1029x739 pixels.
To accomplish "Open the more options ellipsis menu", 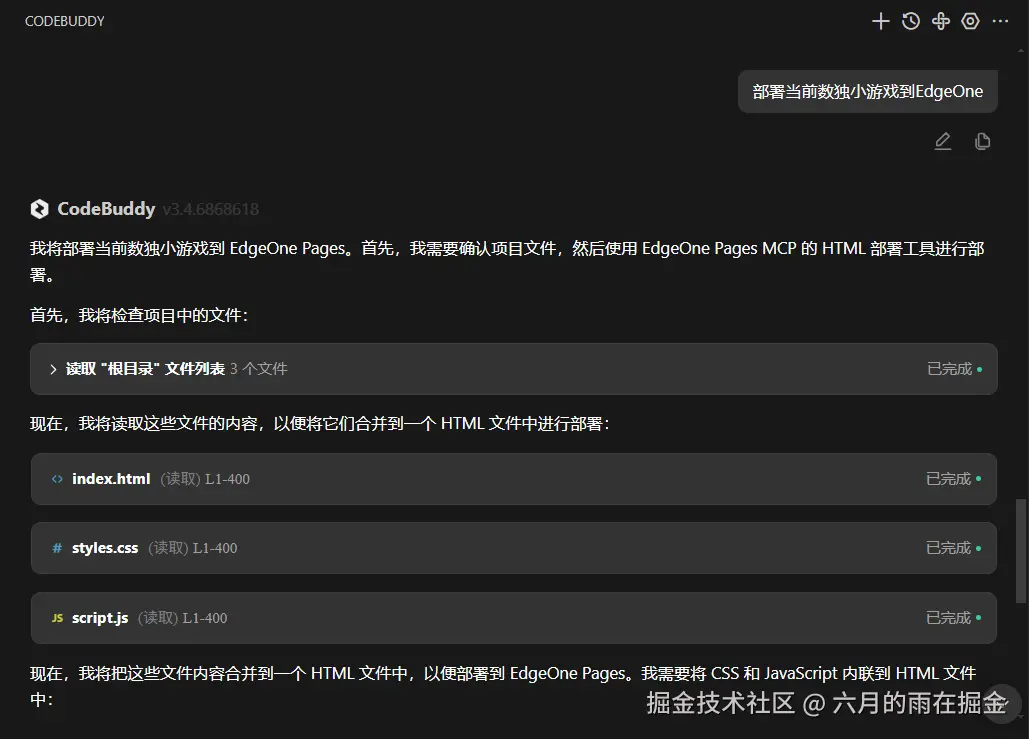I will [1000, 22].
